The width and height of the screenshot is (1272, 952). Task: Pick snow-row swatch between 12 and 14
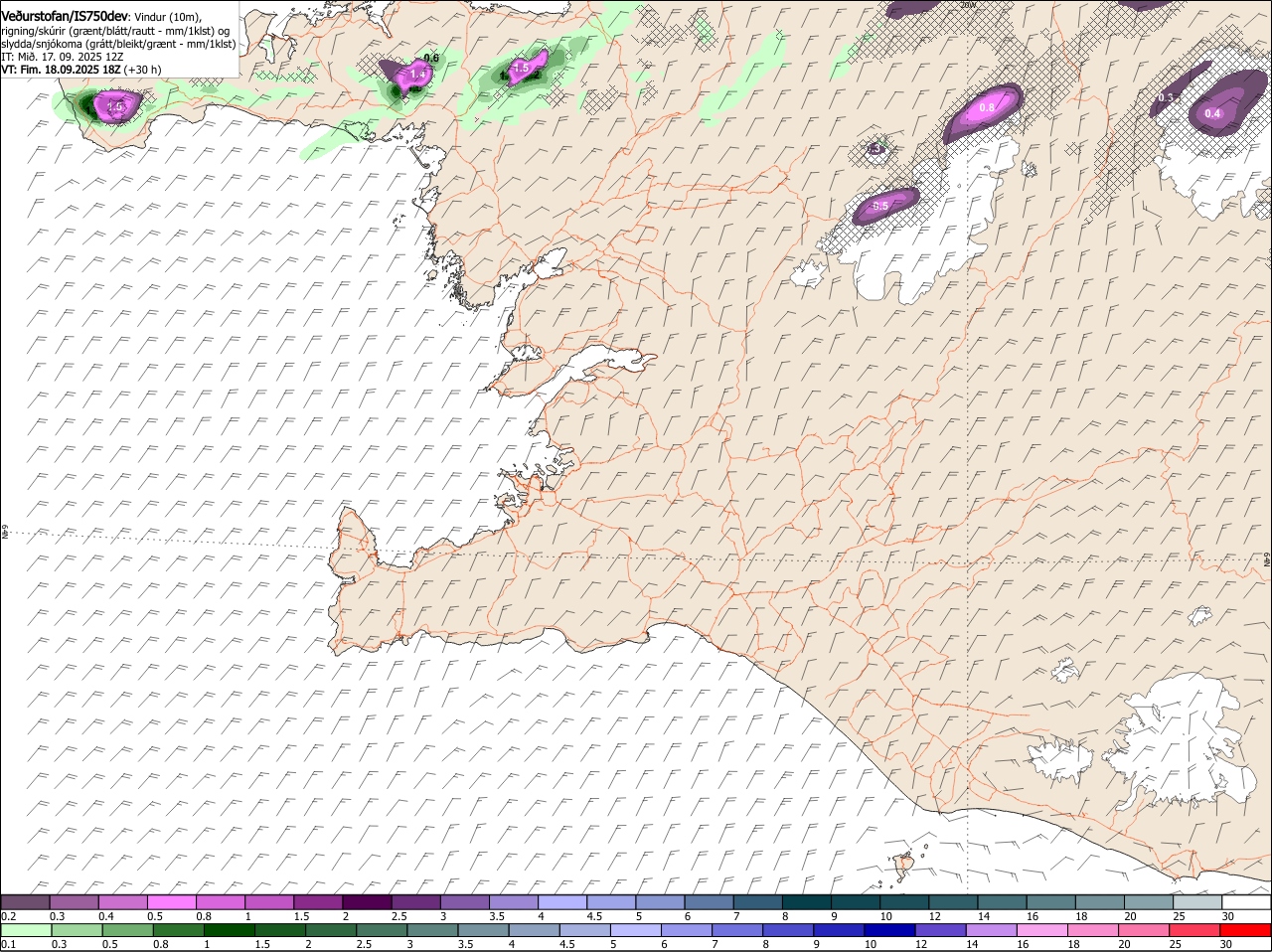[954, 901]
